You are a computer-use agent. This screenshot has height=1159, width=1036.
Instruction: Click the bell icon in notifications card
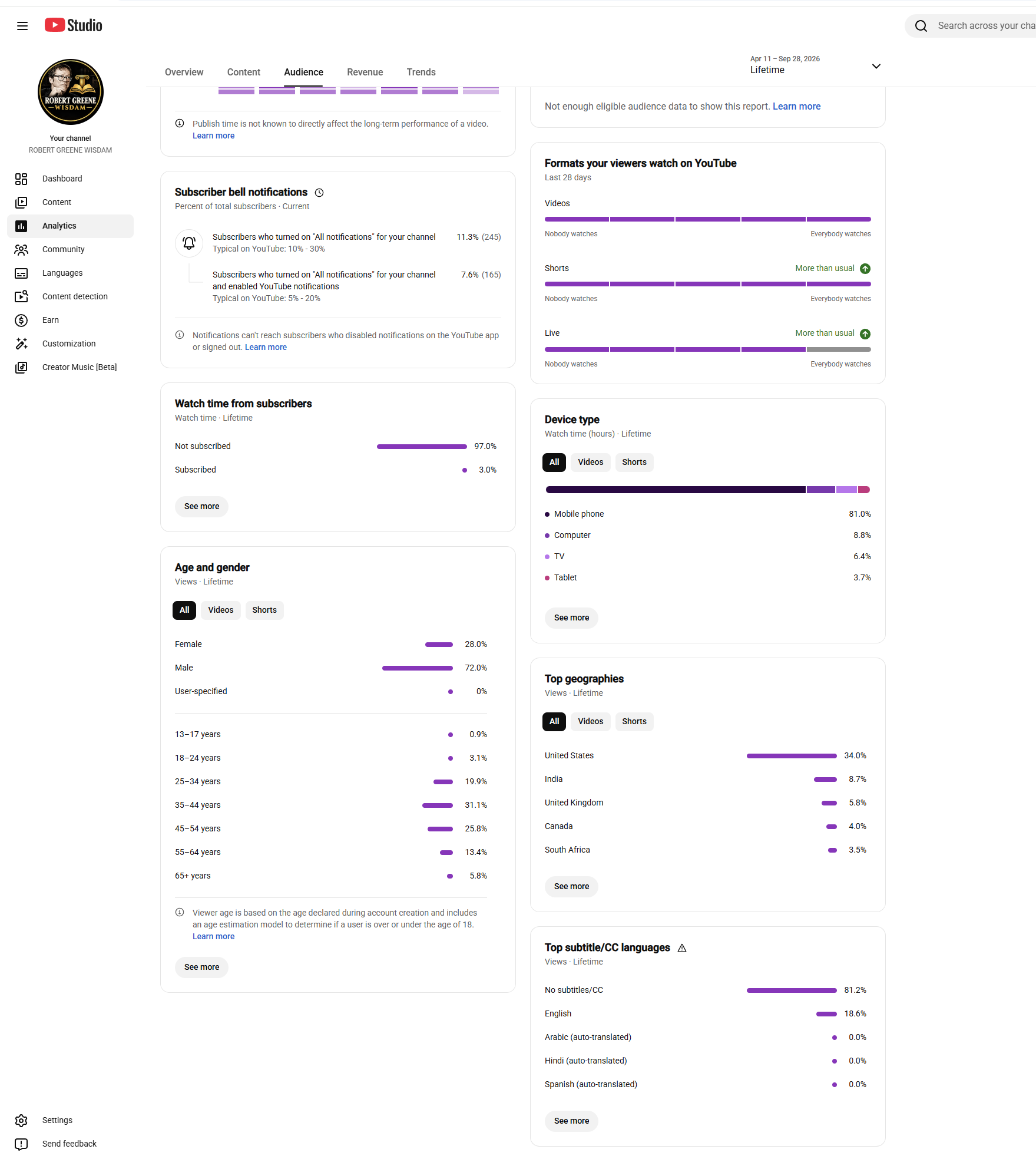pyautogui.click(x=189, y=243)
